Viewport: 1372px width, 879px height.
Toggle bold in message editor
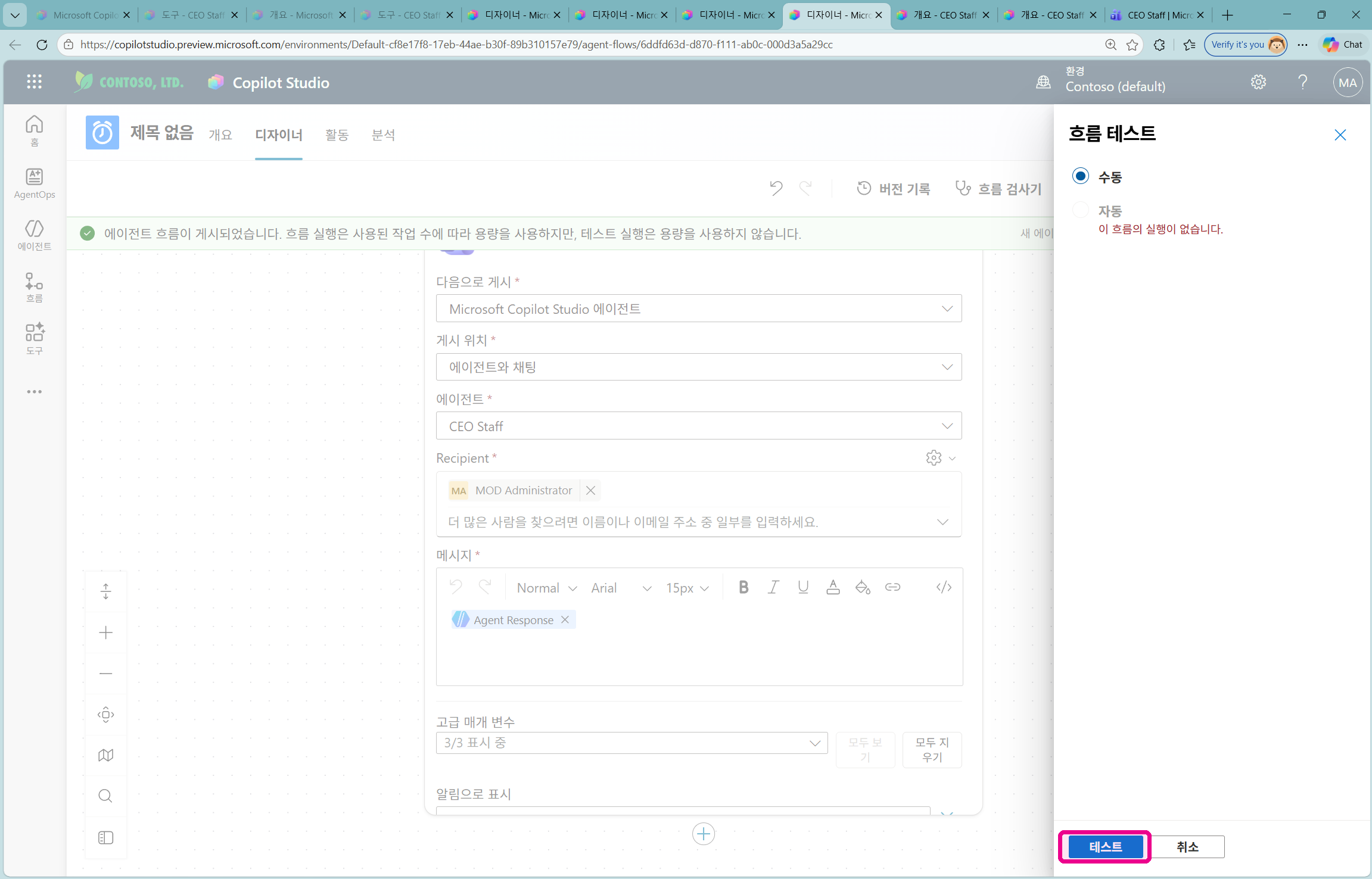pyautogui.click(x=743, y=587)
